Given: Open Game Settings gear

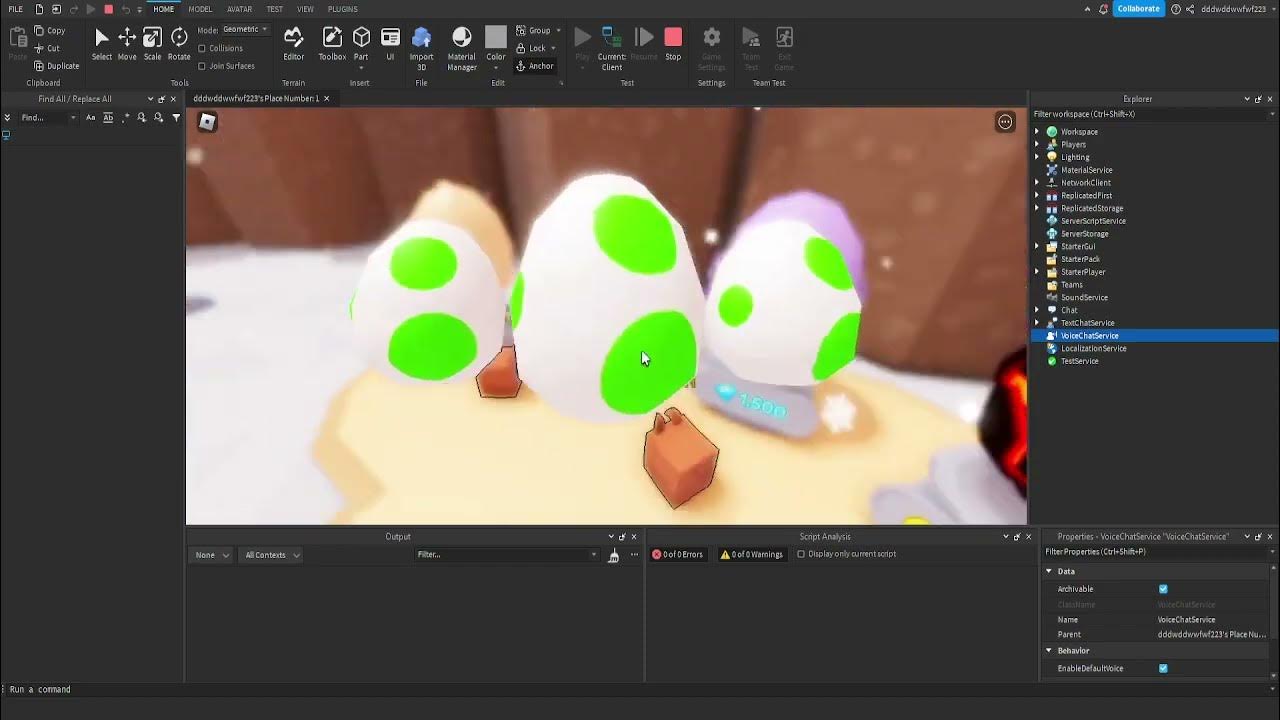Looking at the screenshot, I should 711,48.
